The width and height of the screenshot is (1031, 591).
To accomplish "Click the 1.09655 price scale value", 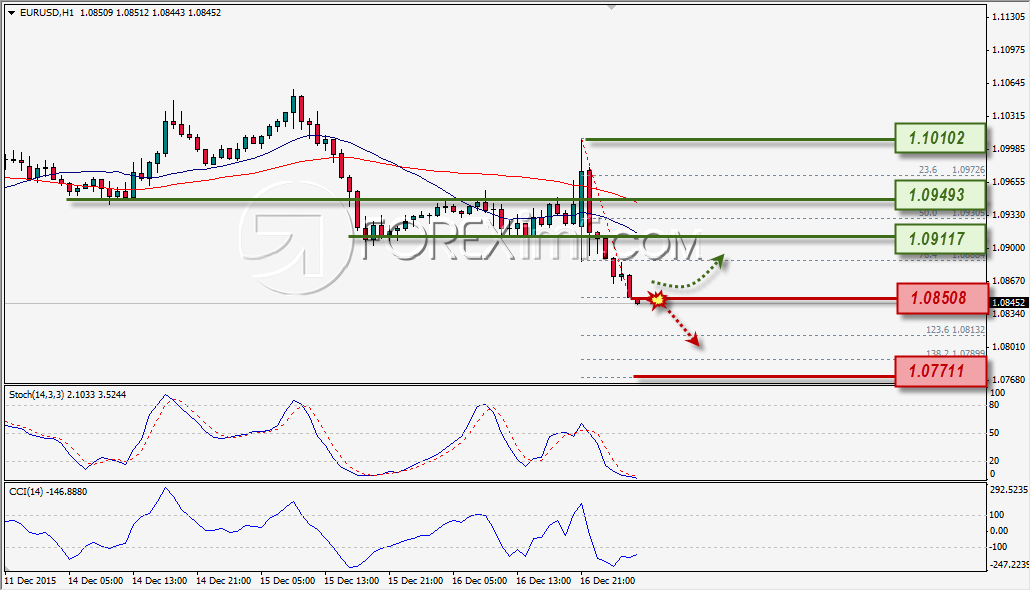I will coord(1009,181).
